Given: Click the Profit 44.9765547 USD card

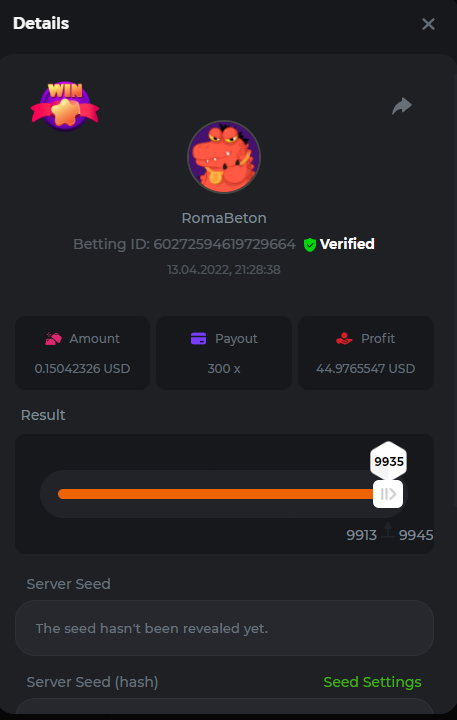Looking at the screenshot, I should [x=366, y=353].
